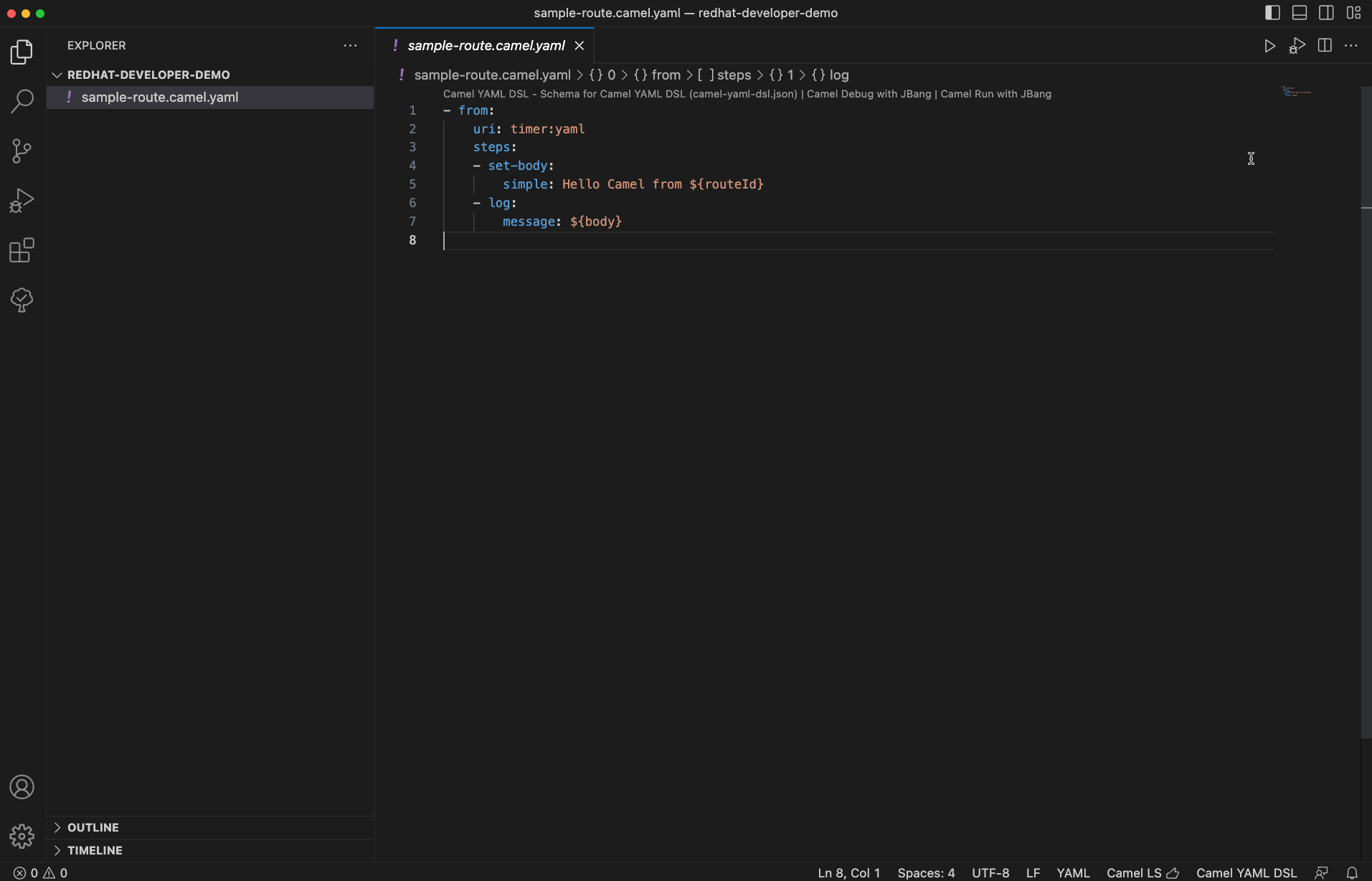Open the breadcrumb 'steps' item

click(724, 75)
